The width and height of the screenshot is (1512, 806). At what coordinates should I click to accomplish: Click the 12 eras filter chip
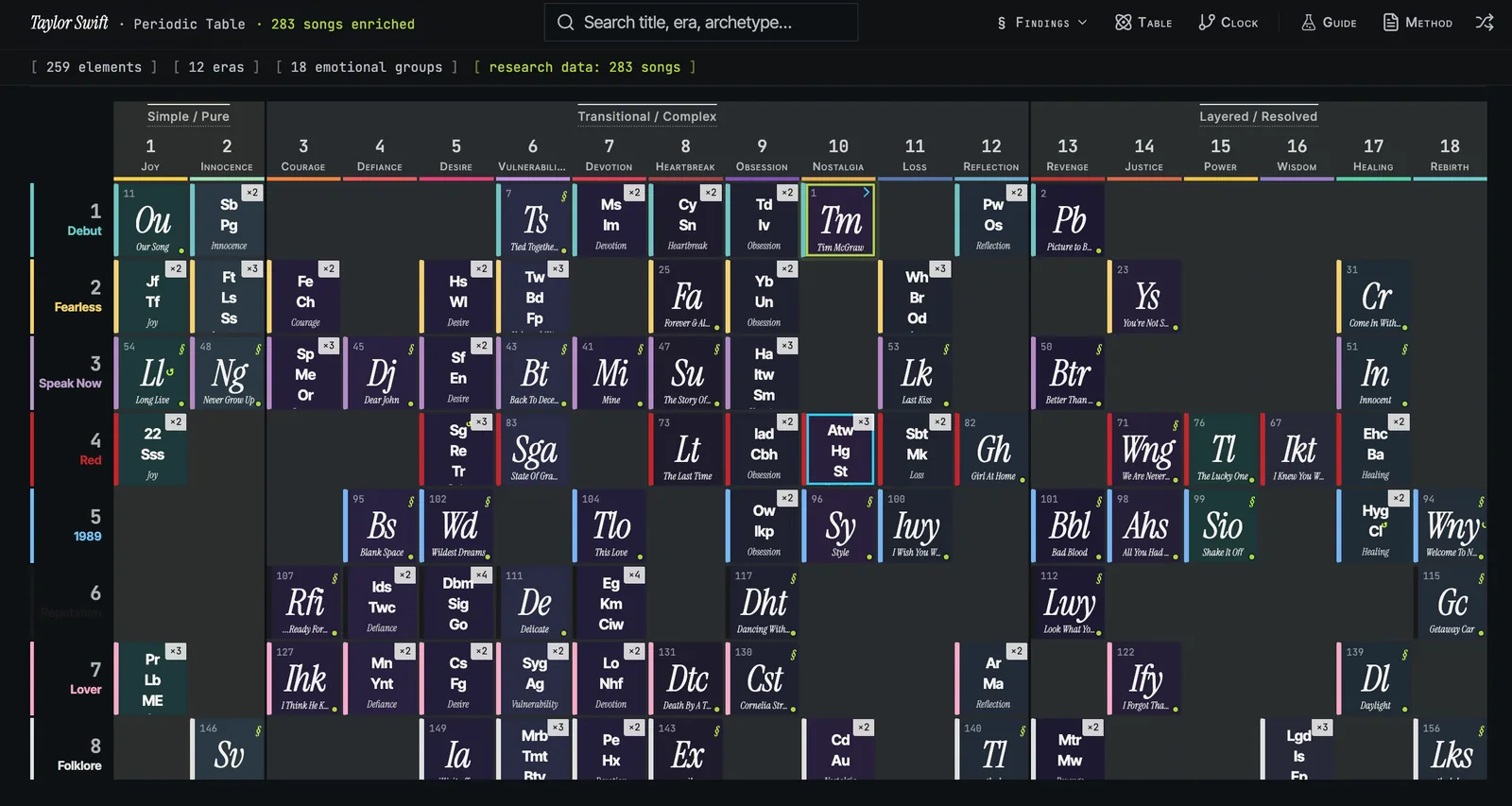(x=216, y=67)
